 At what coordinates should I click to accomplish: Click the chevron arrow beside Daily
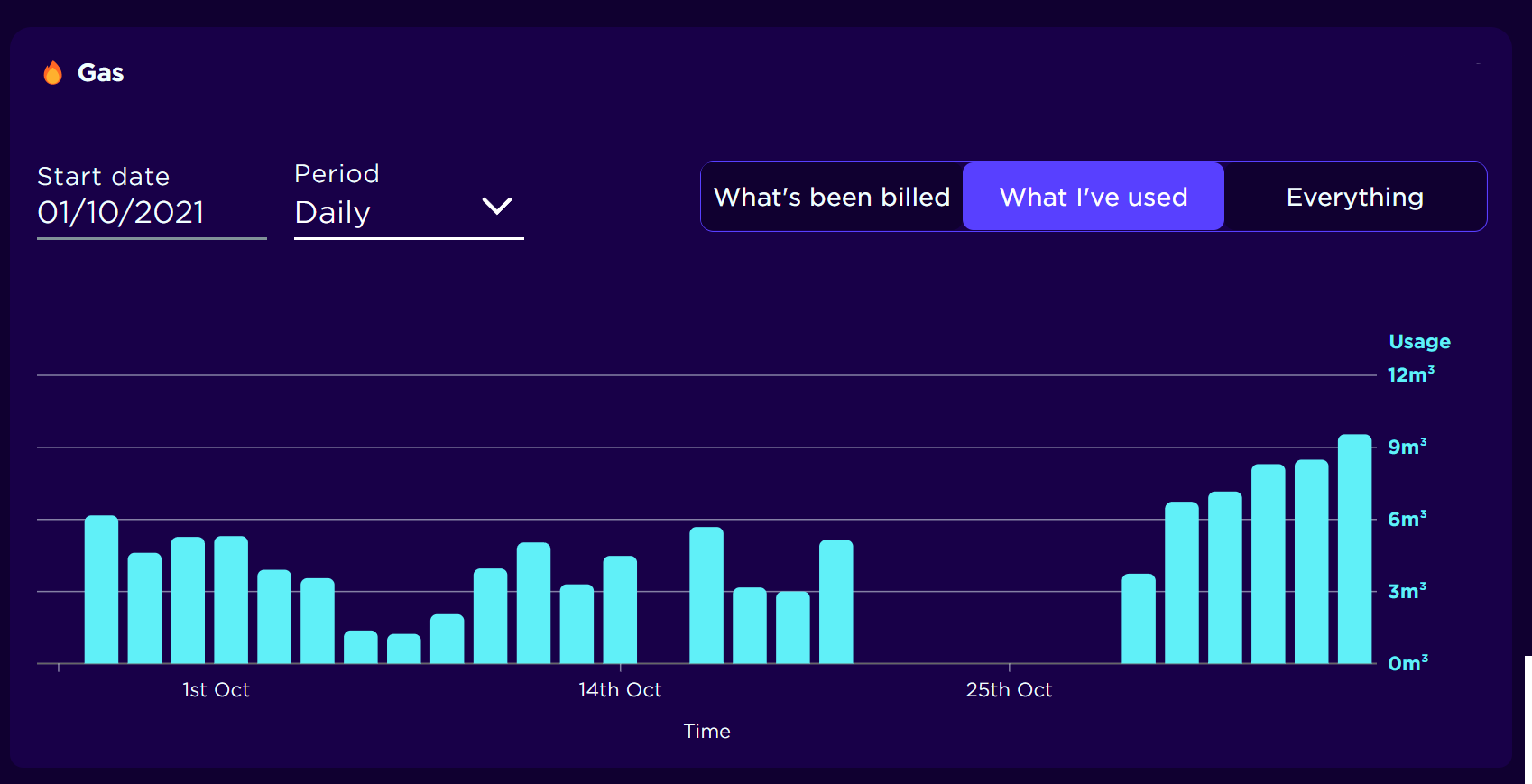click(x=497, y=207)
